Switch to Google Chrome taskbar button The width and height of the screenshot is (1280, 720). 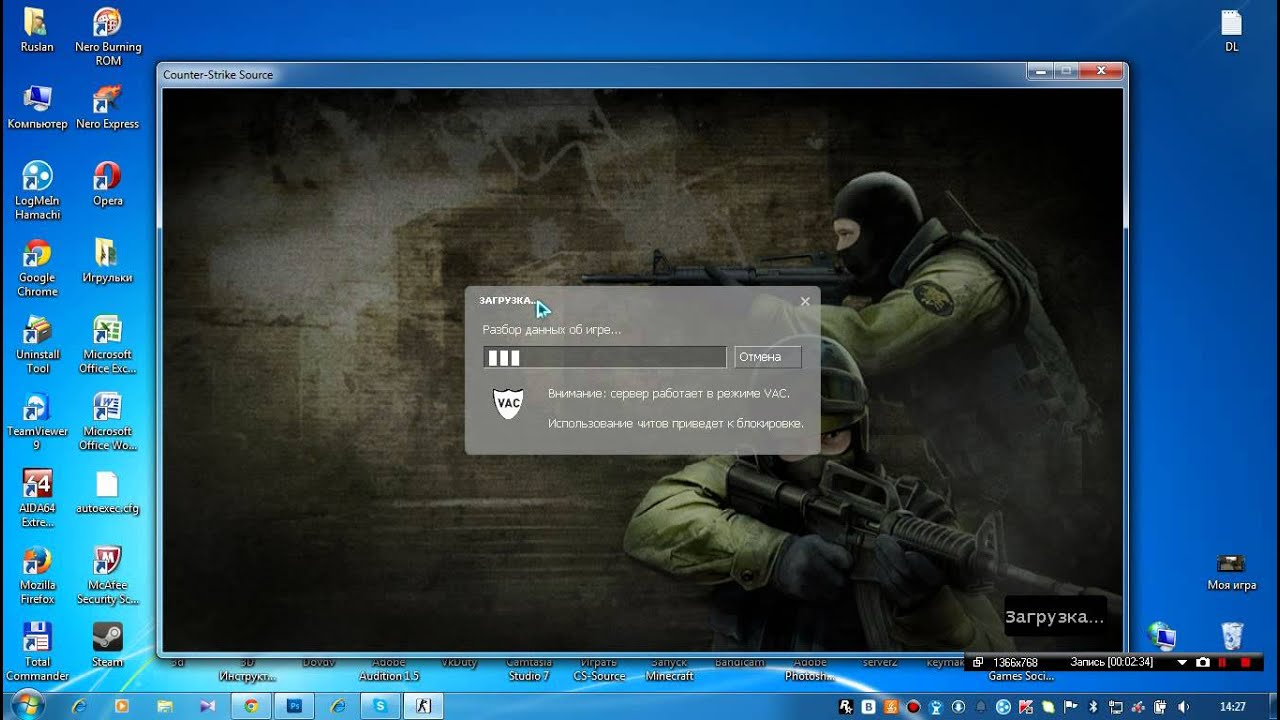pyautogui.click(x=252, y=706)
